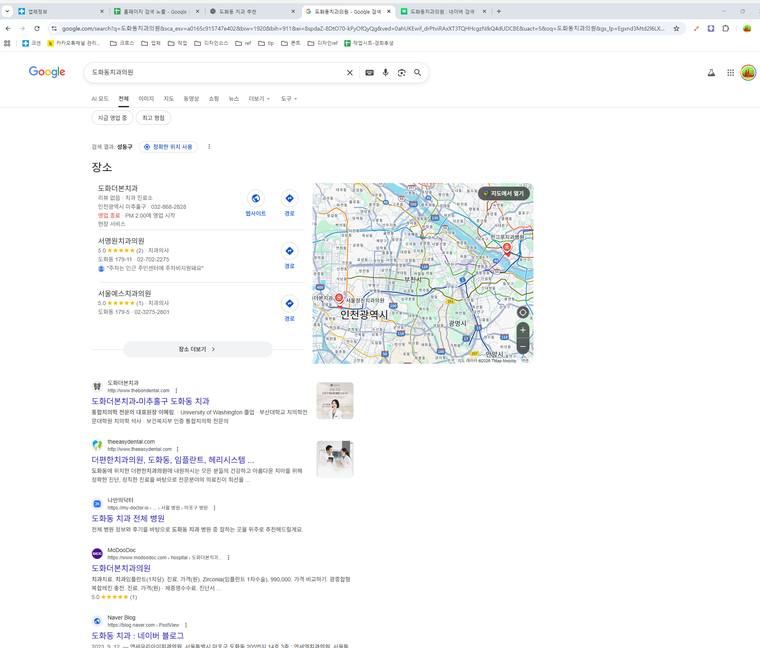This screenshot has width=760, height=648.
Task: Open result 도화더본치과-미추홀구 도화동 치과
Action: point(150,401)
